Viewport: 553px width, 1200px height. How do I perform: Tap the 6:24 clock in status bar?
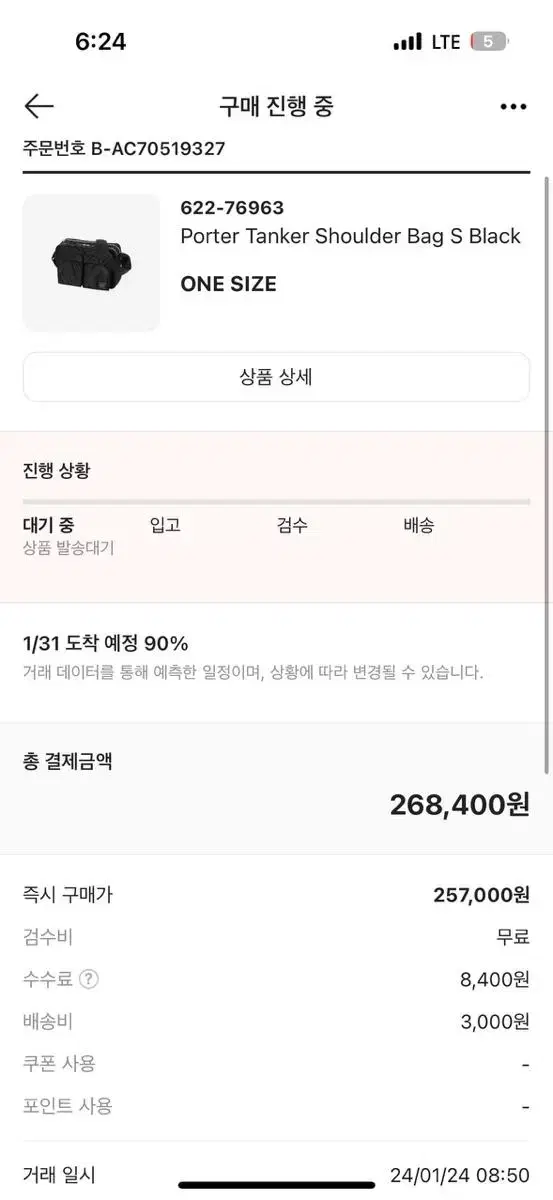coord(101,42)
